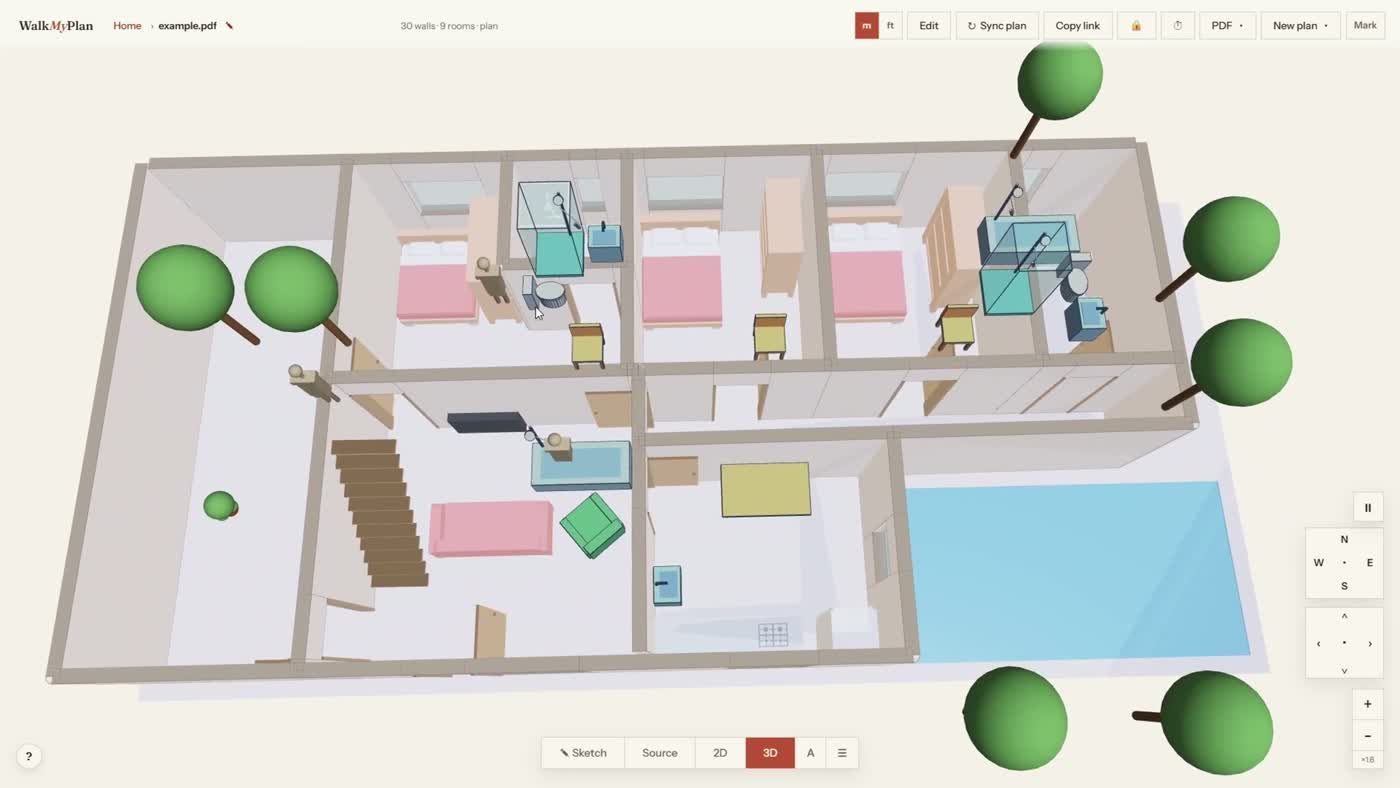Switch to the Sketch view tab
1400x788 pixels.
pyautogui.click(x=583, y=753)
